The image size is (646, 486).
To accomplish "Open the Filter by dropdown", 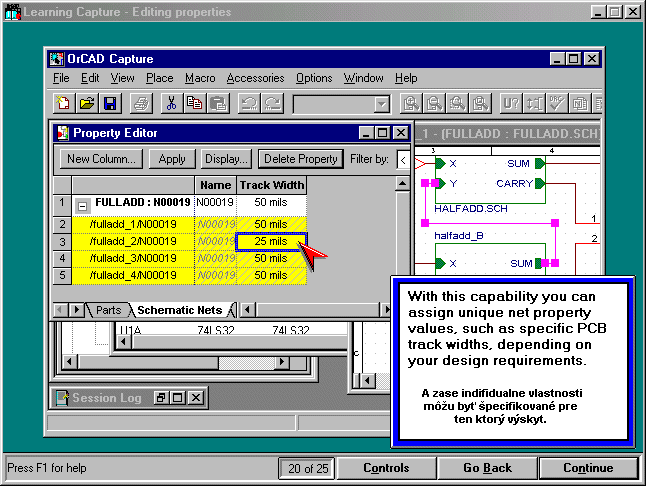I will 402,159.
